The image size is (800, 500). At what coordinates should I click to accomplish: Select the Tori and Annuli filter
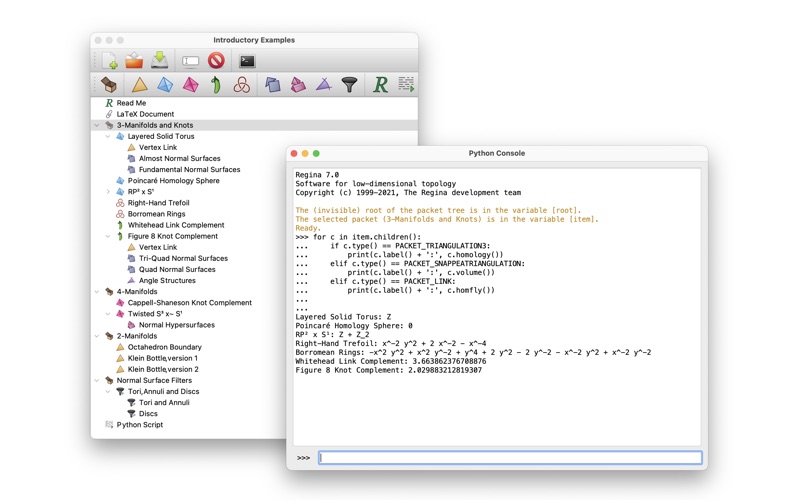(x=164, y=403)
